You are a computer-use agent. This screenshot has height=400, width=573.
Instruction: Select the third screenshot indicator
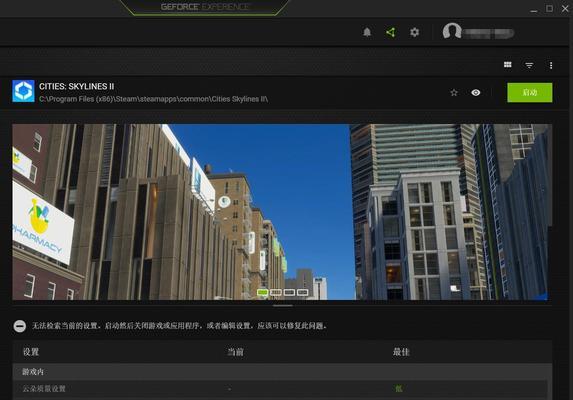[x=289, y=292]
